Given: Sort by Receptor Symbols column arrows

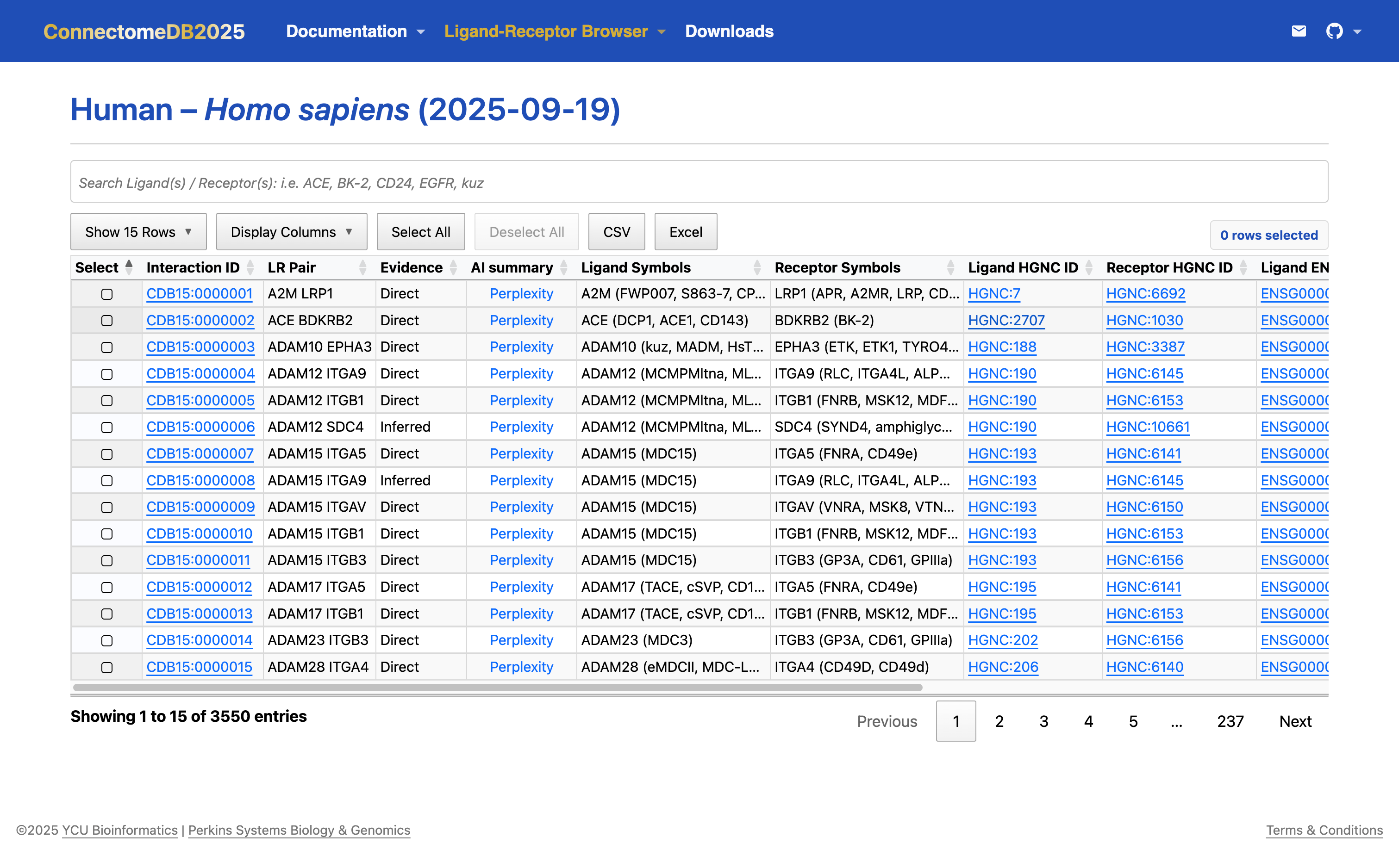Looking at the screenshot, I should [x=950, y=267].
